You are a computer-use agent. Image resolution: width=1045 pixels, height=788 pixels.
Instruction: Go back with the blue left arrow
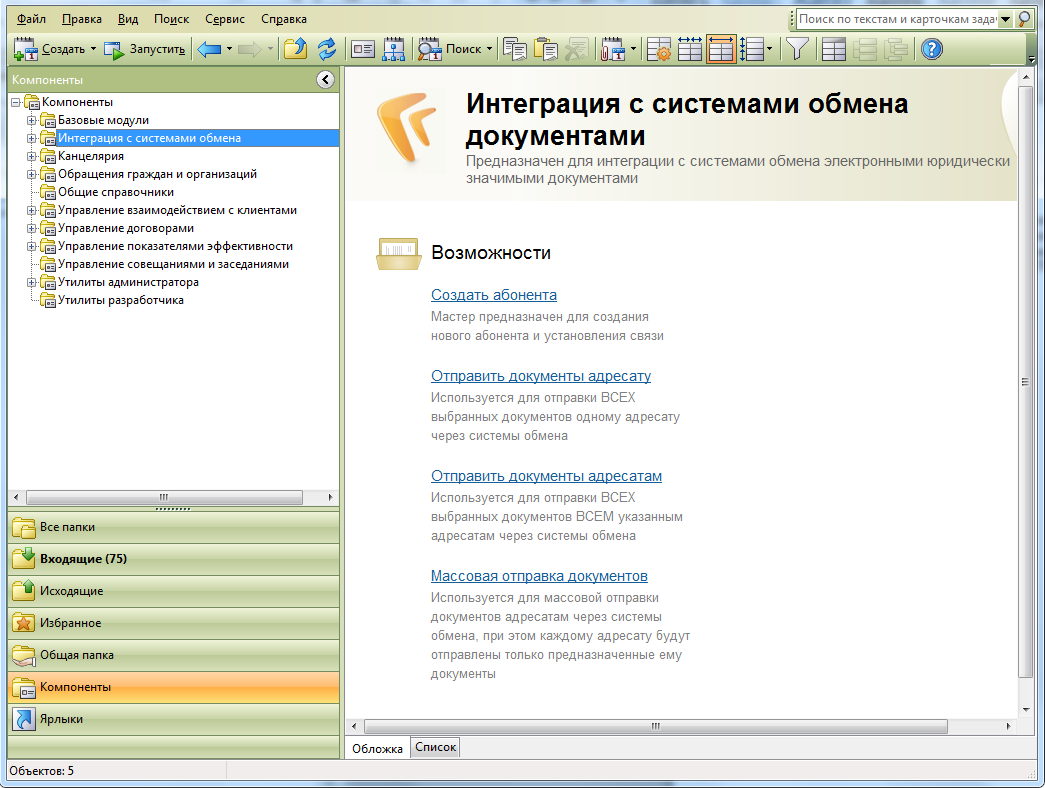pyautogui.click(x=209, y=49)
